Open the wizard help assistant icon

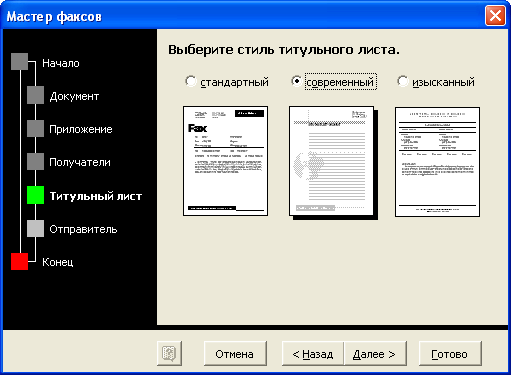pos(169,353)
